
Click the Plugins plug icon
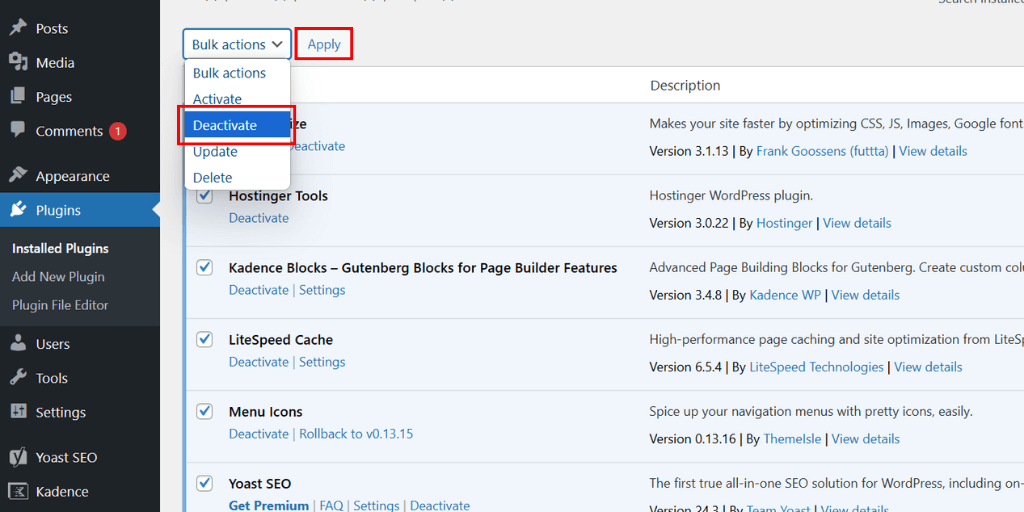18,210
